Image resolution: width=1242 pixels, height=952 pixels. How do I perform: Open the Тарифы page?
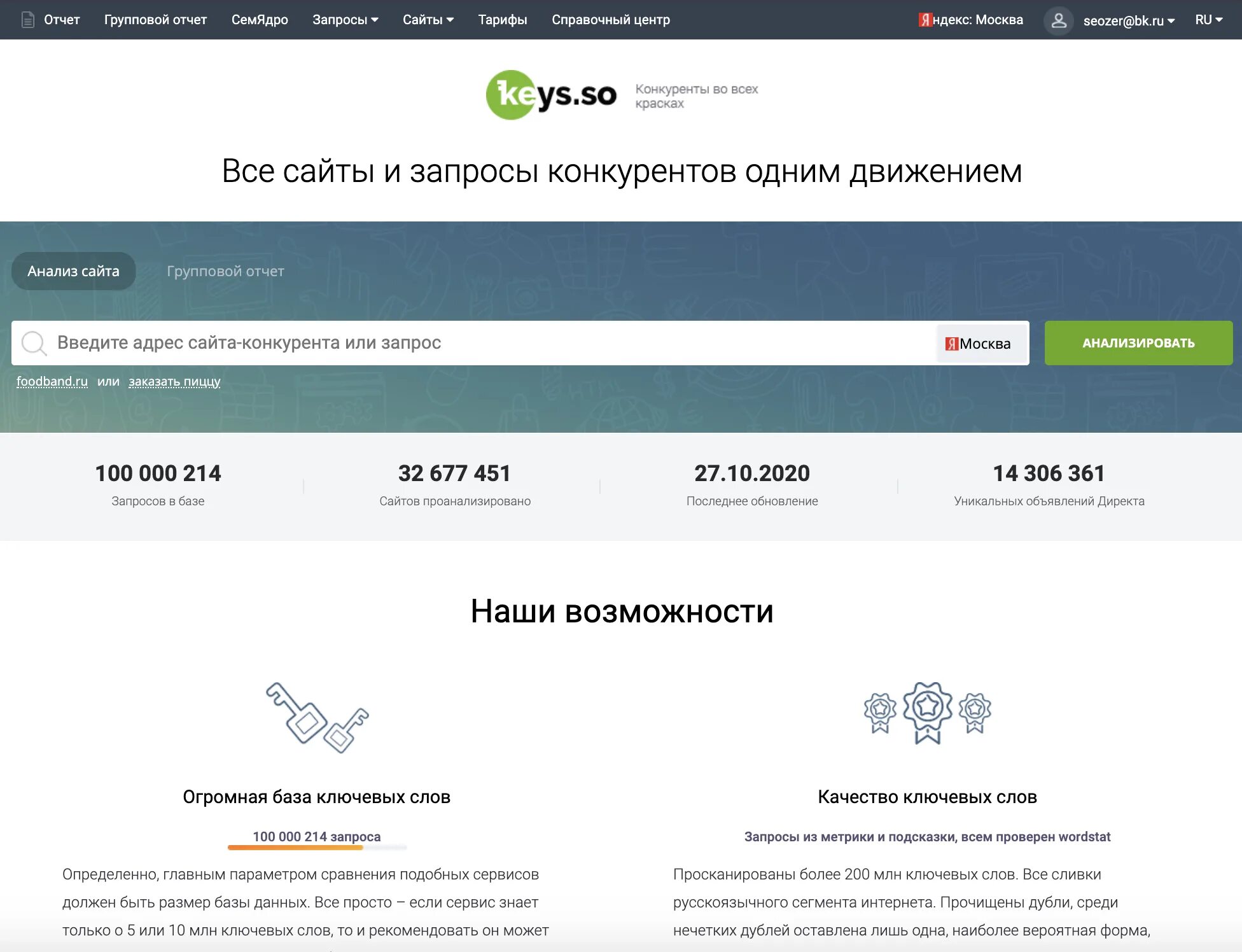point(503,20)
